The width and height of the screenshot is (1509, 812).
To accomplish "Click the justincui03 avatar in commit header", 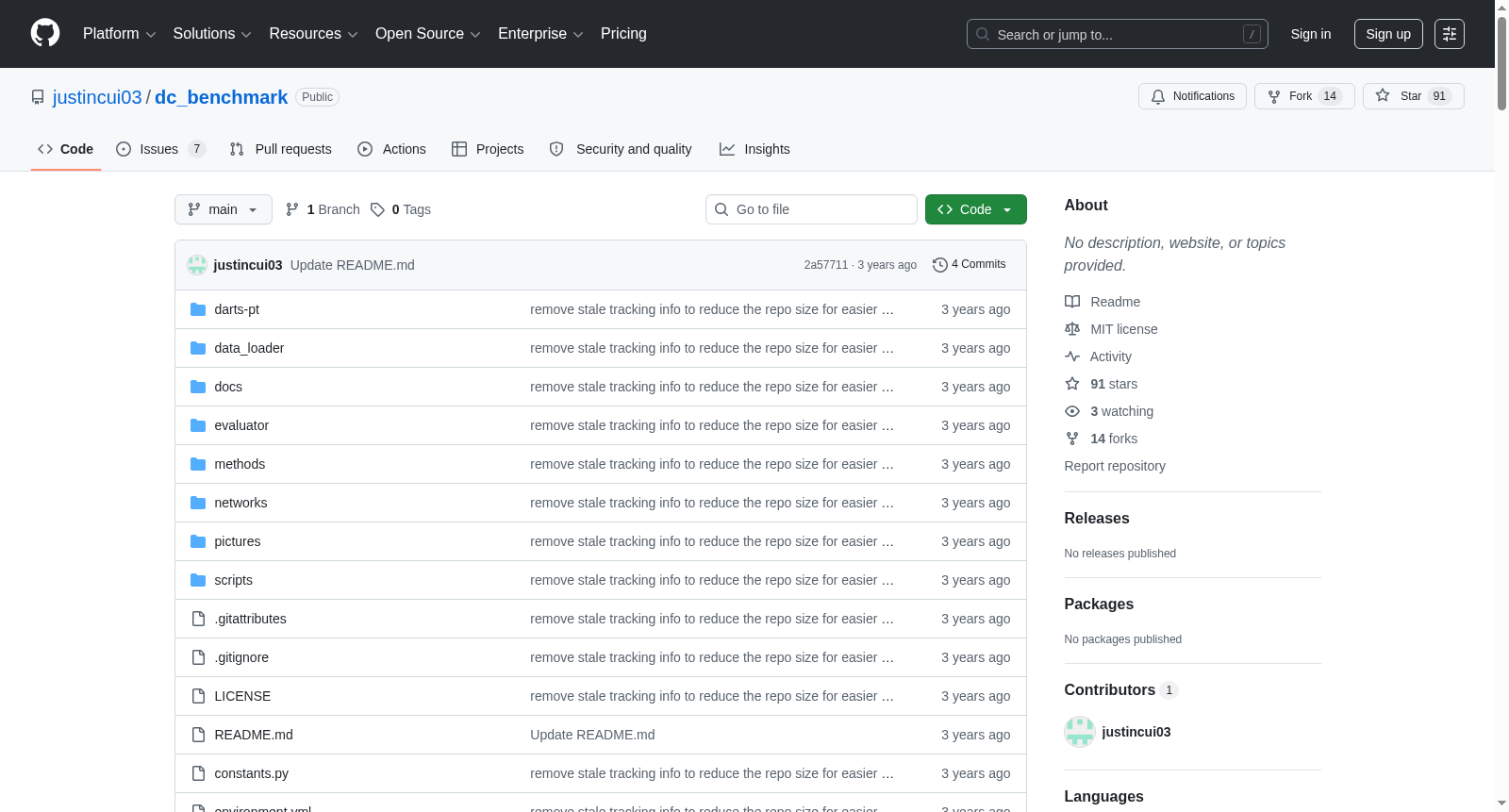I will 197,265.
